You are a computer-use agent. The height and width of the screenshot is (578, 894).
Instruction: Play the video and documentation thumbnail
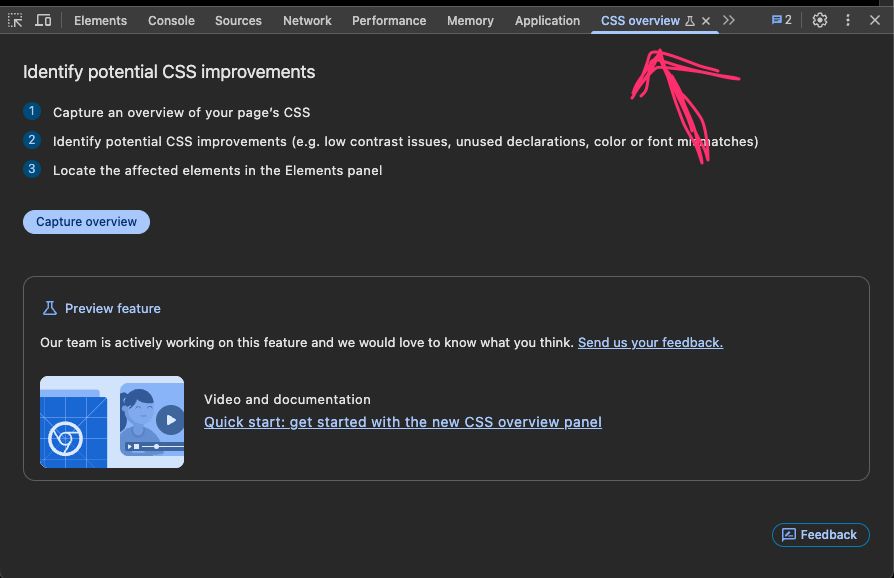(x=112, y=421)
